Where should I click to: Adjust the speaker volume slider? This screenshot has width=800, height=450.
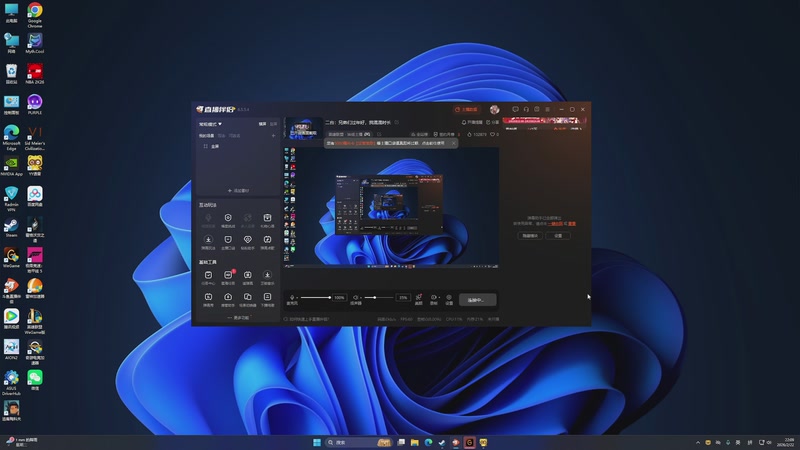coord(379,297)
